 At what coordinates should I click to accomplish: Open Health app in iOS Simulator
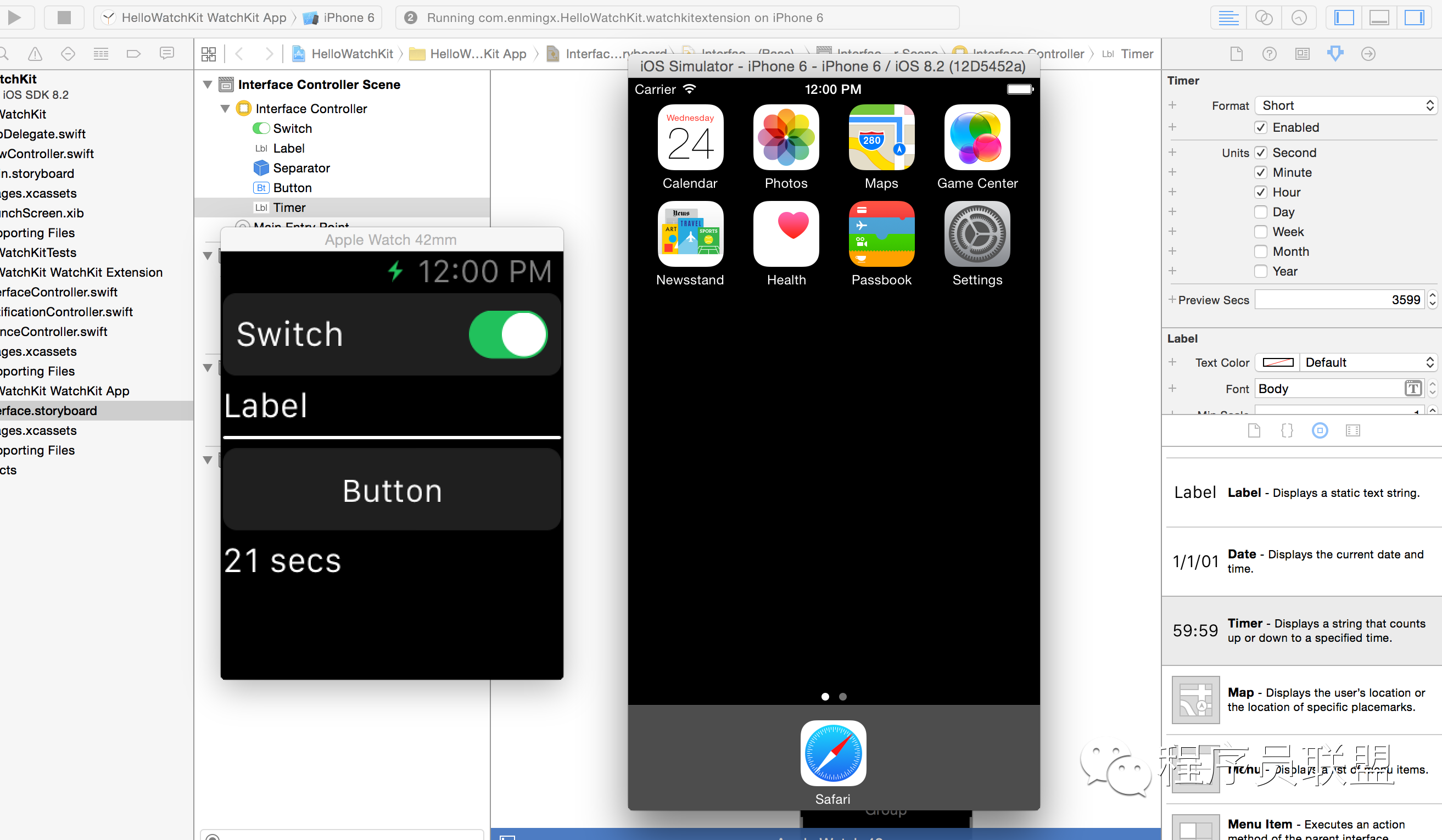(786, 234)
